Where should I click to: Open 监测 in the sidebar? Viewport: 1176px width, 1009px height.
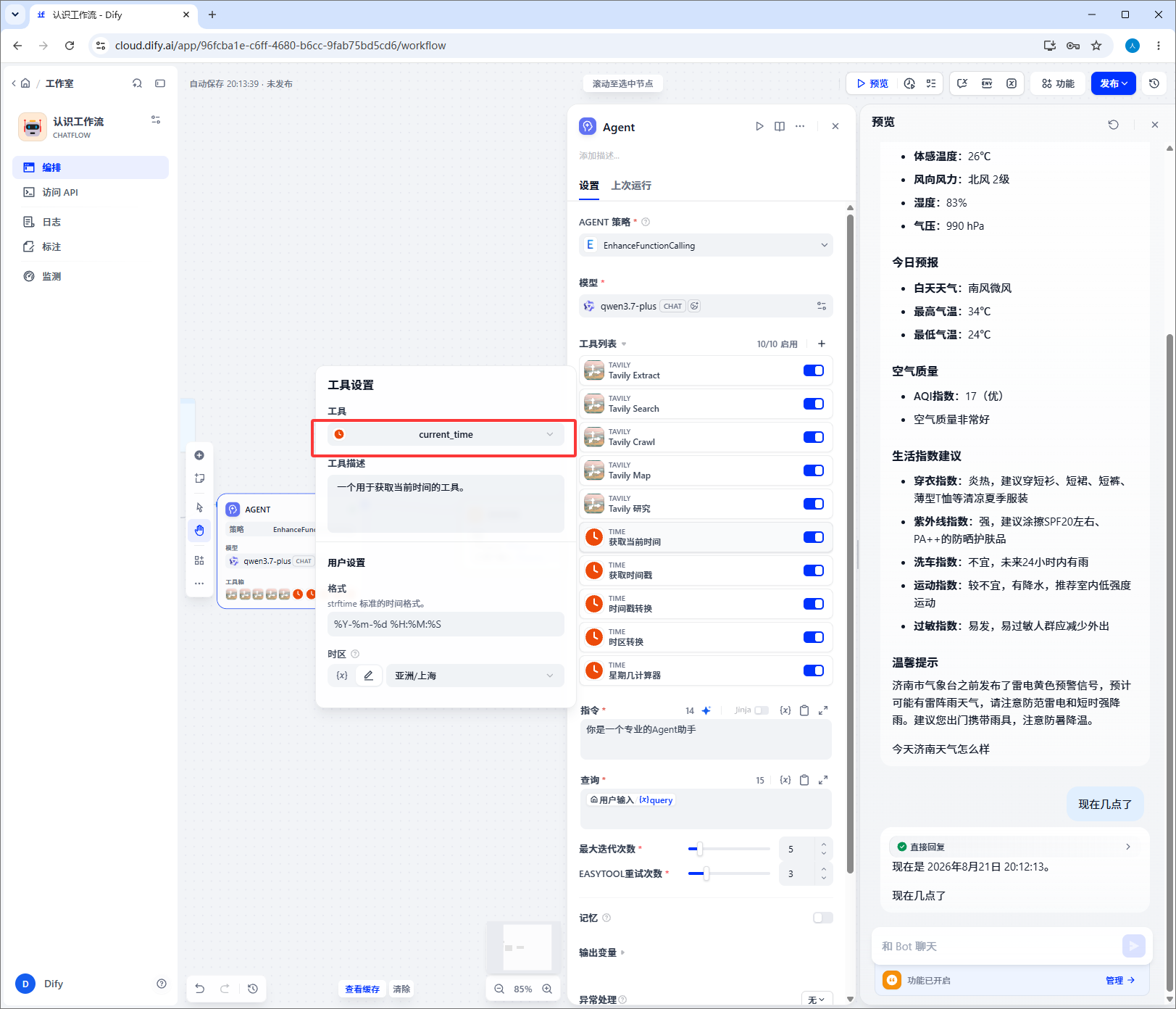tap(91, 276)
